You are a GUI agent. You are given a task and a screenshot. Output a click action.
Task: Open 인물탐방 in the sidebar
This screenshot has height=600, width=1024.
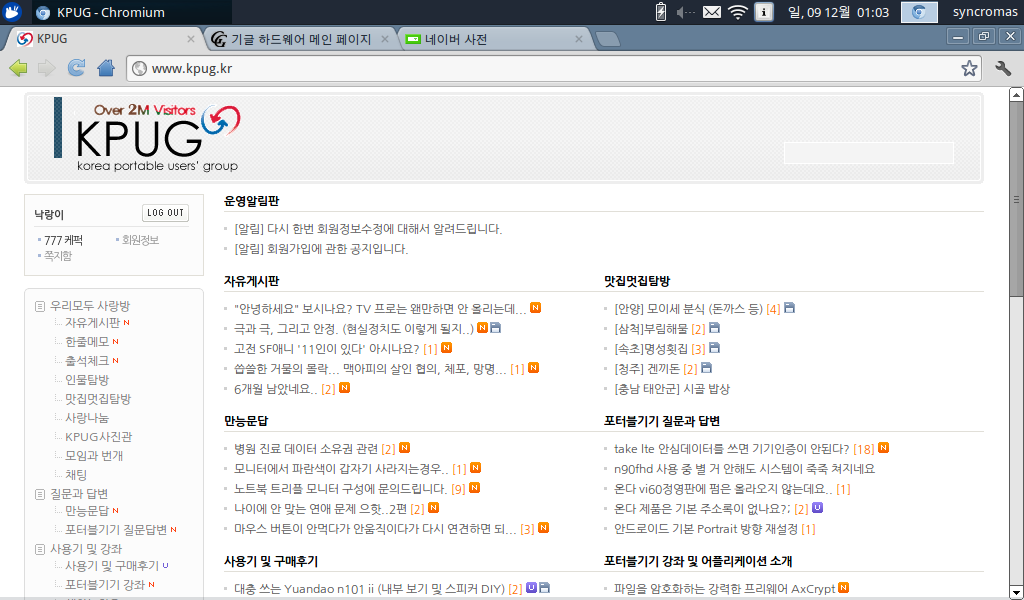87,379
